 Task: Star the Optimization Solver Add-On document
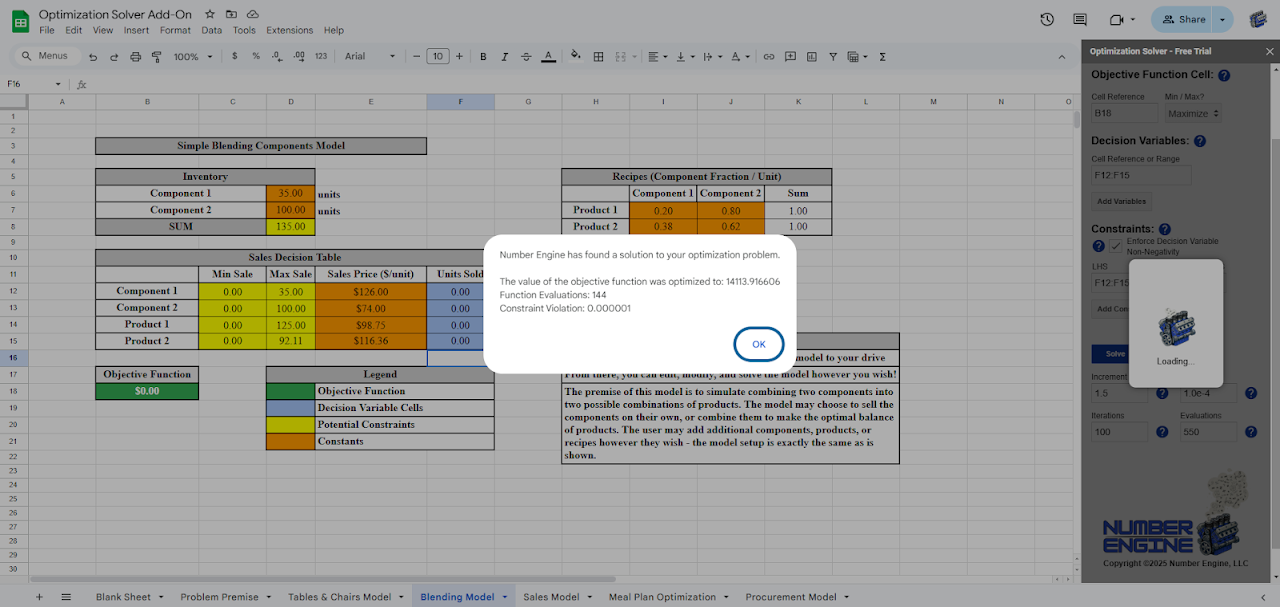point(210,15)
